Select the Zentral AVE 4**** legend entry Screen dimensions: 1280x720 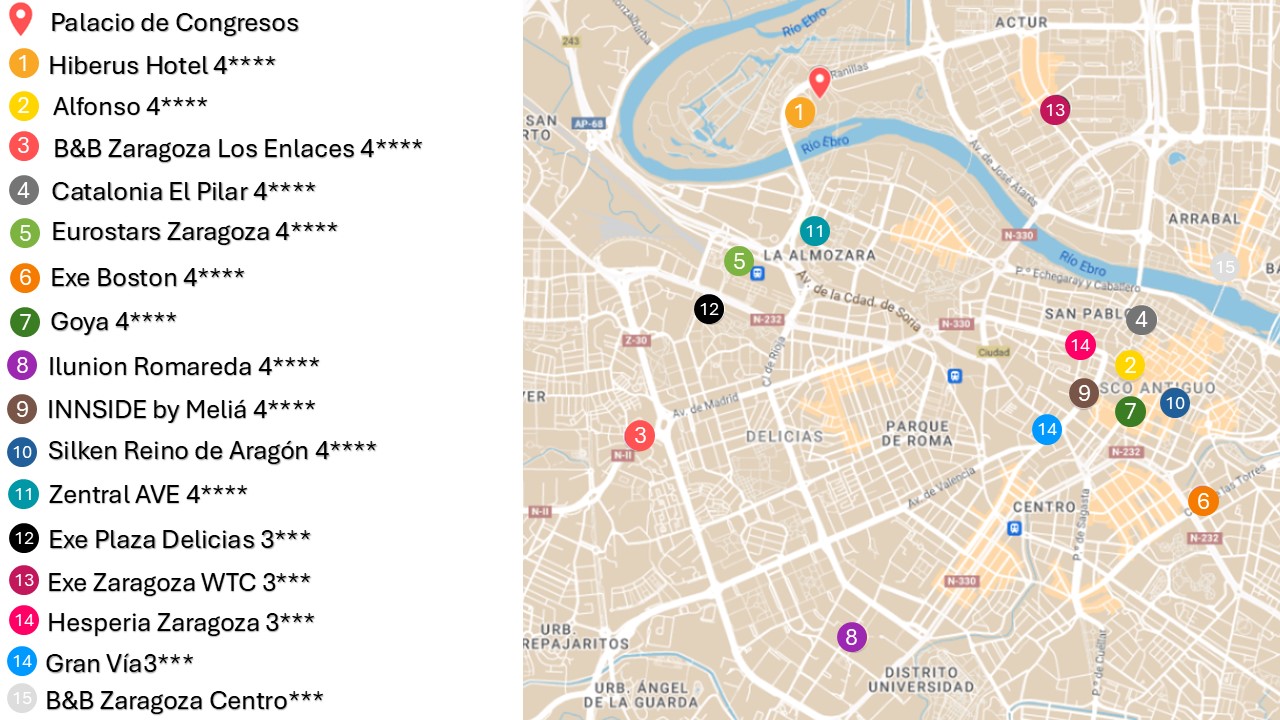tap(147, 494)
